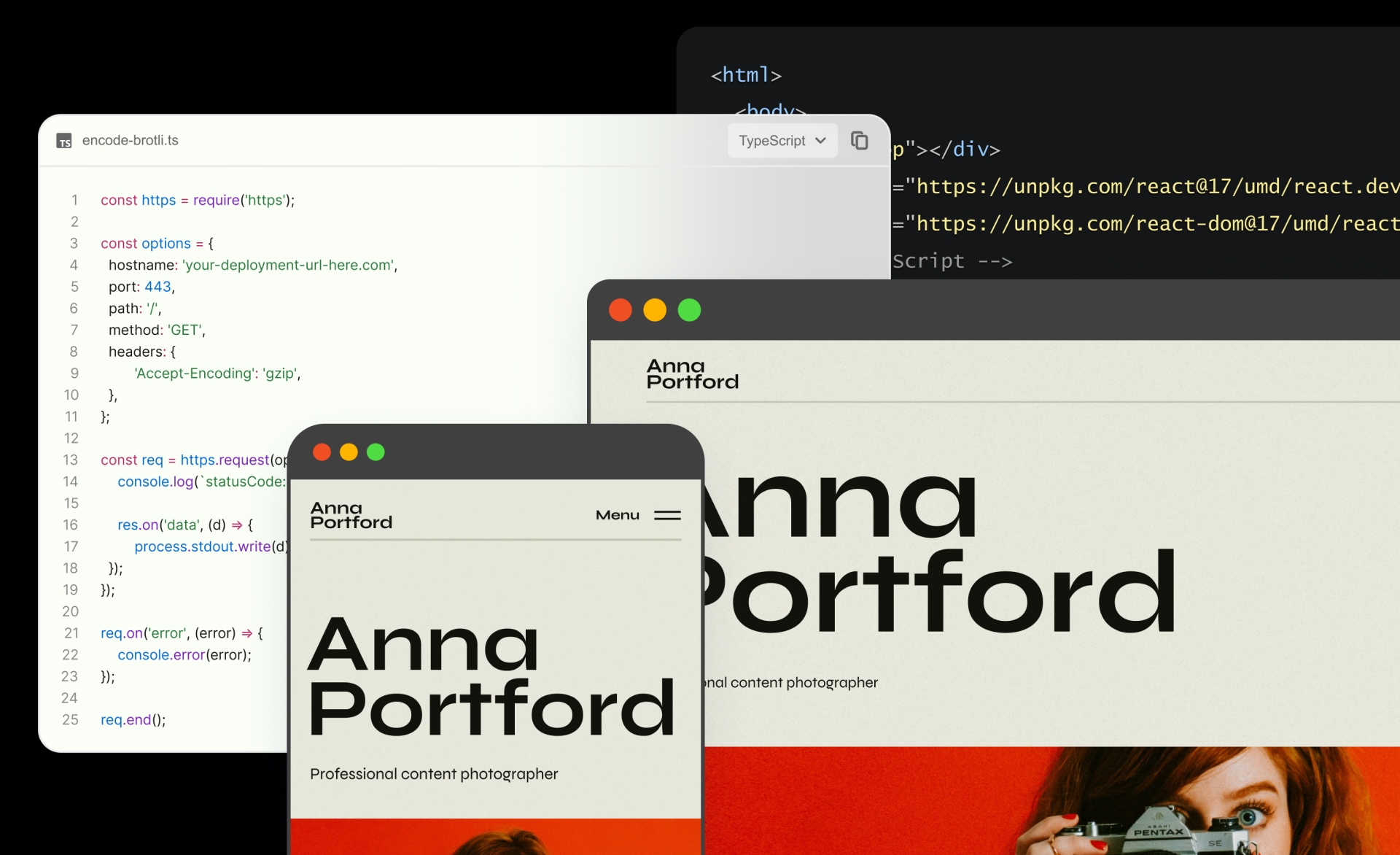Click the TypeScript dropdown chevron arrow
This screenshot has height=855, width=1400.
[820, 140]
